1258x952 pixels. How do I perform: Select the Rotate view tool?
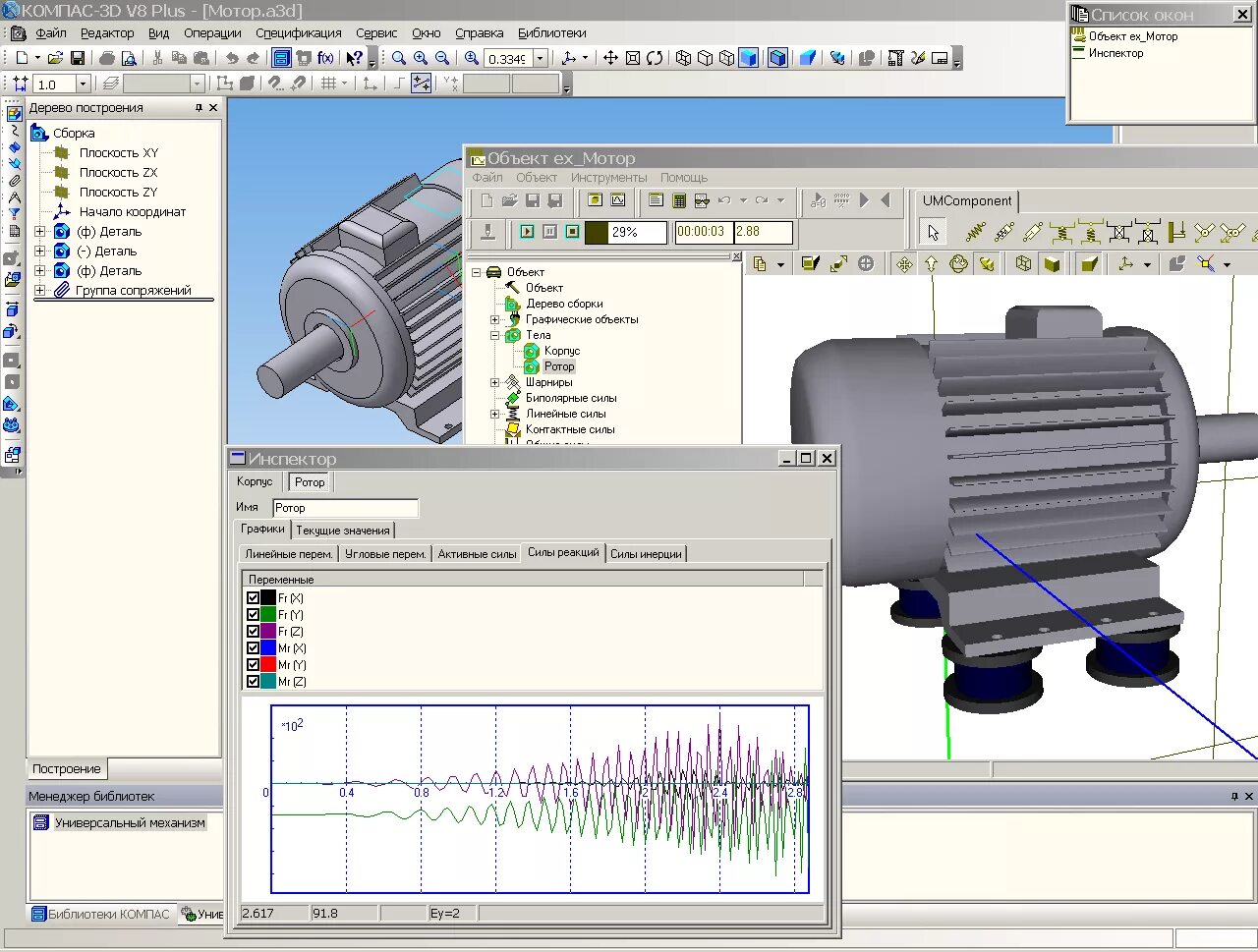coord(655,59)
